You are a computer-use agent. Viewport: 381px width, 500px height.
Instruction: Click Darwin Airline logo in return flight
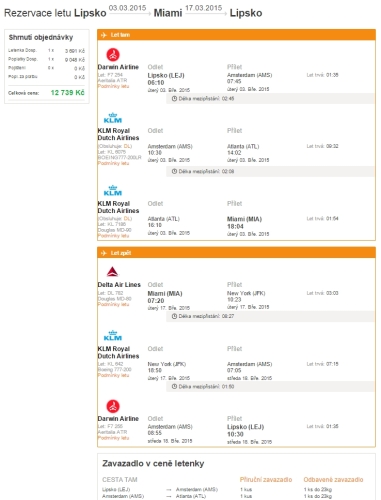113,406
